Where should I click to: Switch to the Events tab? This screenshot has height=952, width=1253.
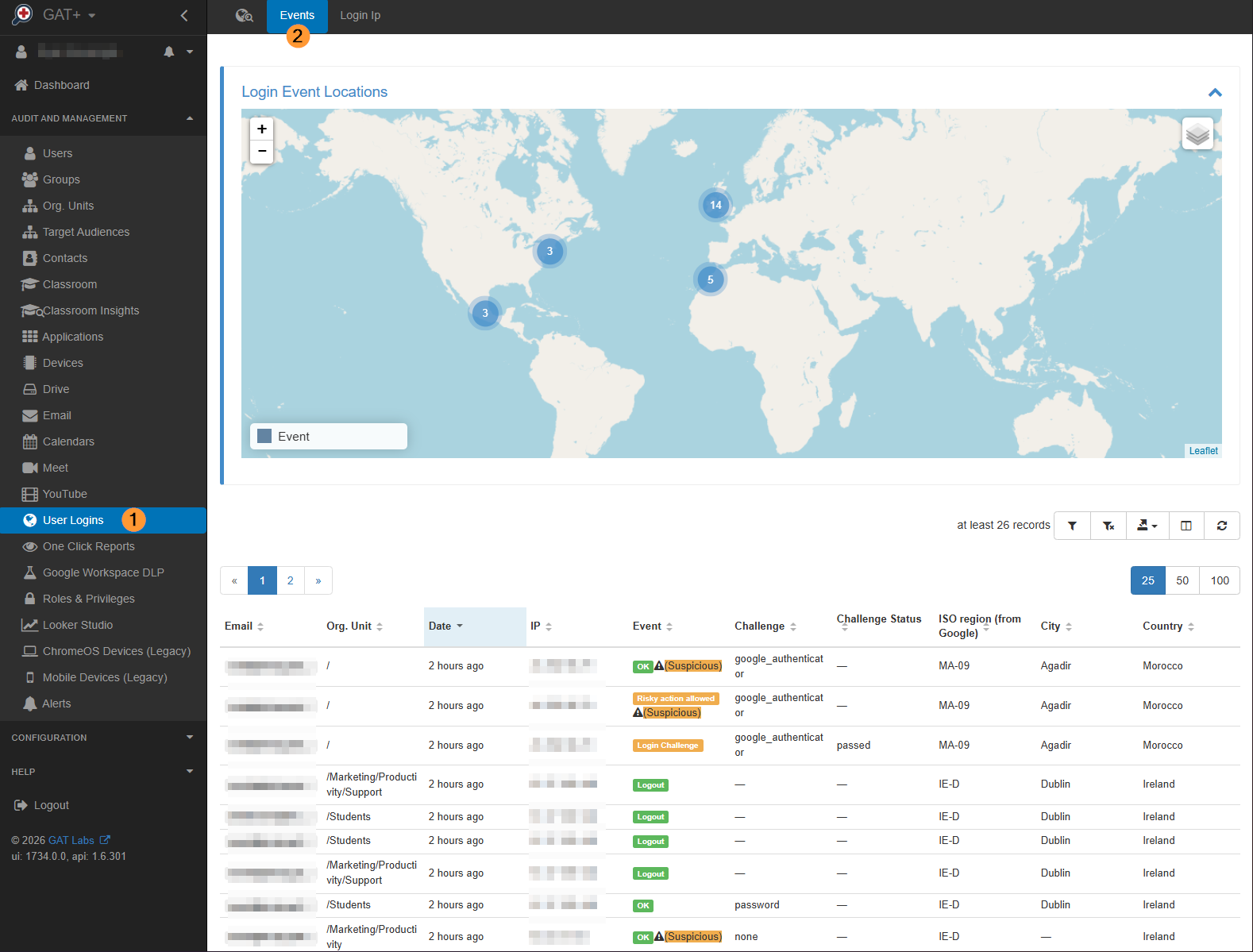click(x=297, y=16)
